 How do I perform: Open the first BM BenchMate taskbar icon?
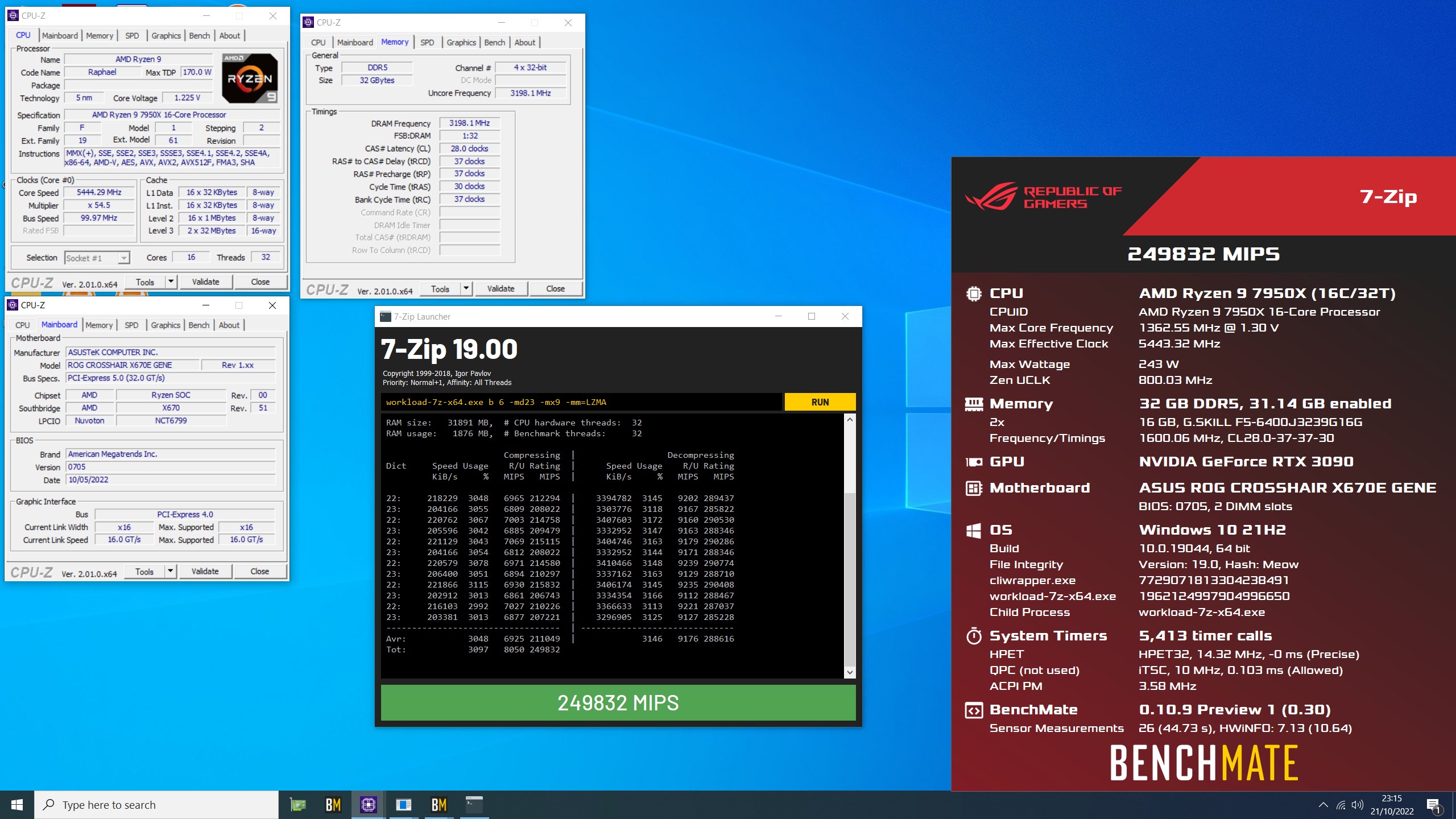click(333, 805)
